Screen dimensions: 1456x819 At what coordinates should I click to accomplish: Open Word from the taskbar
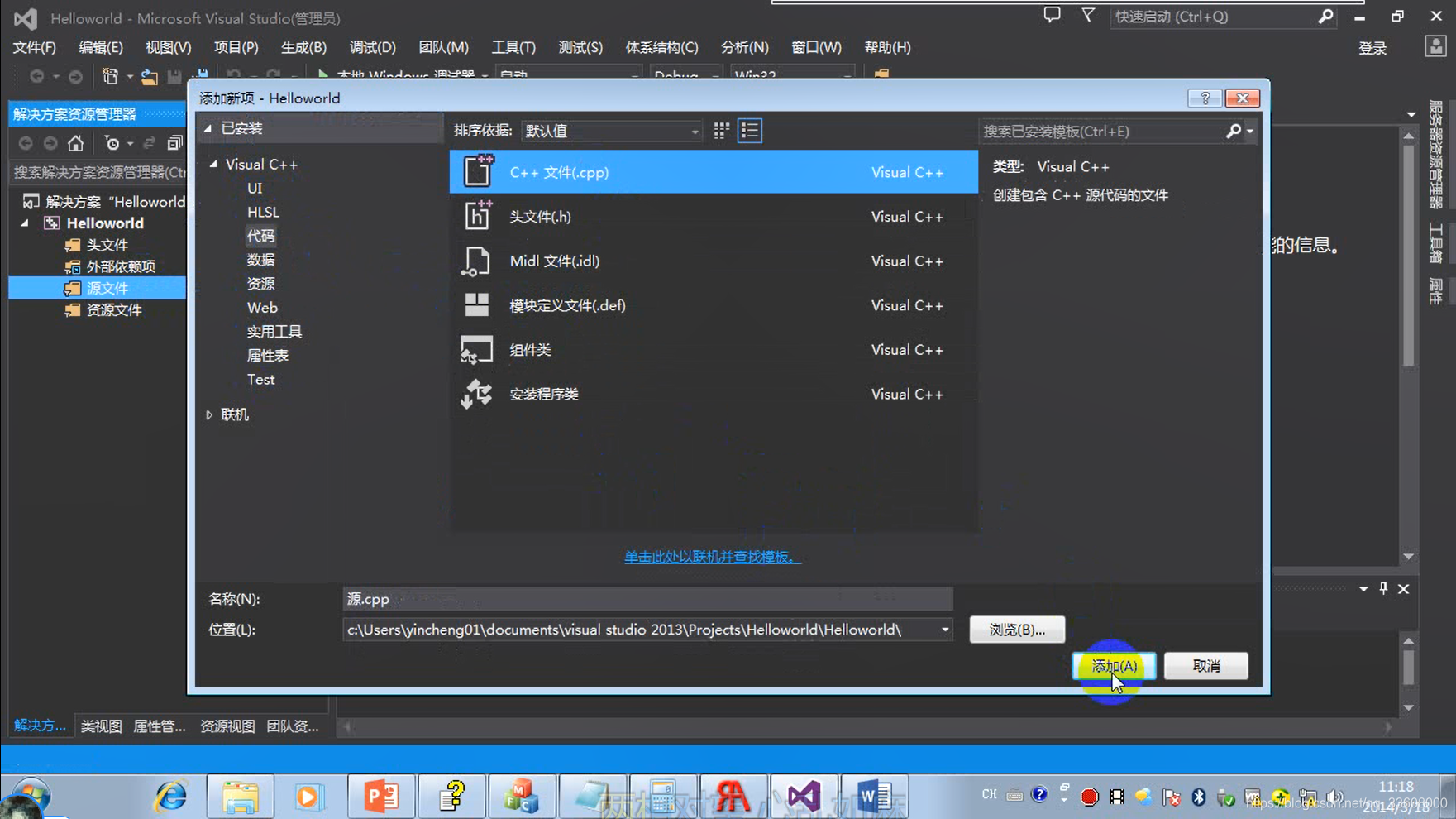(x=874, y=797)
